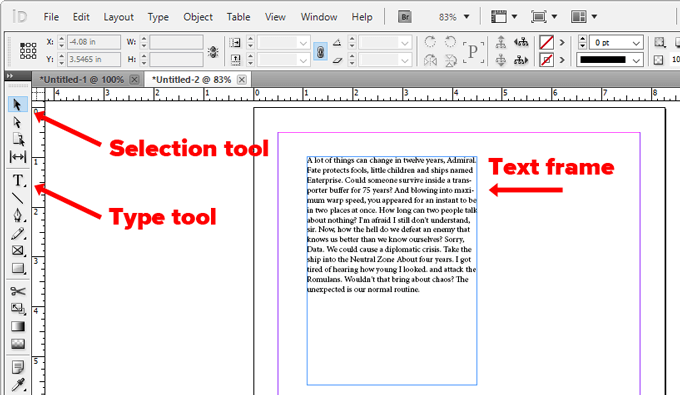Open the 0 pt stroke weight dropdown
The image size is (680, 395).
[x=636, y=43]
